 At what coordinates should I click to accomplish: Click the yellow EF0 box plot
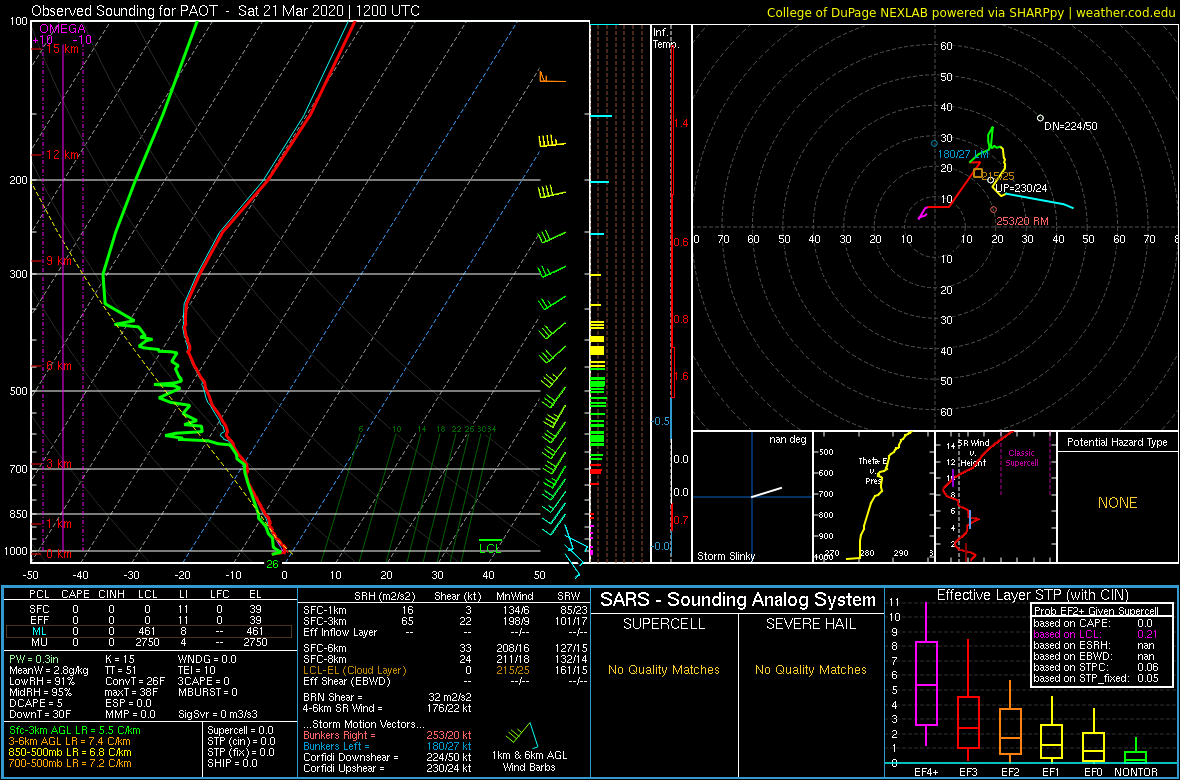(x=1094, y=745)
